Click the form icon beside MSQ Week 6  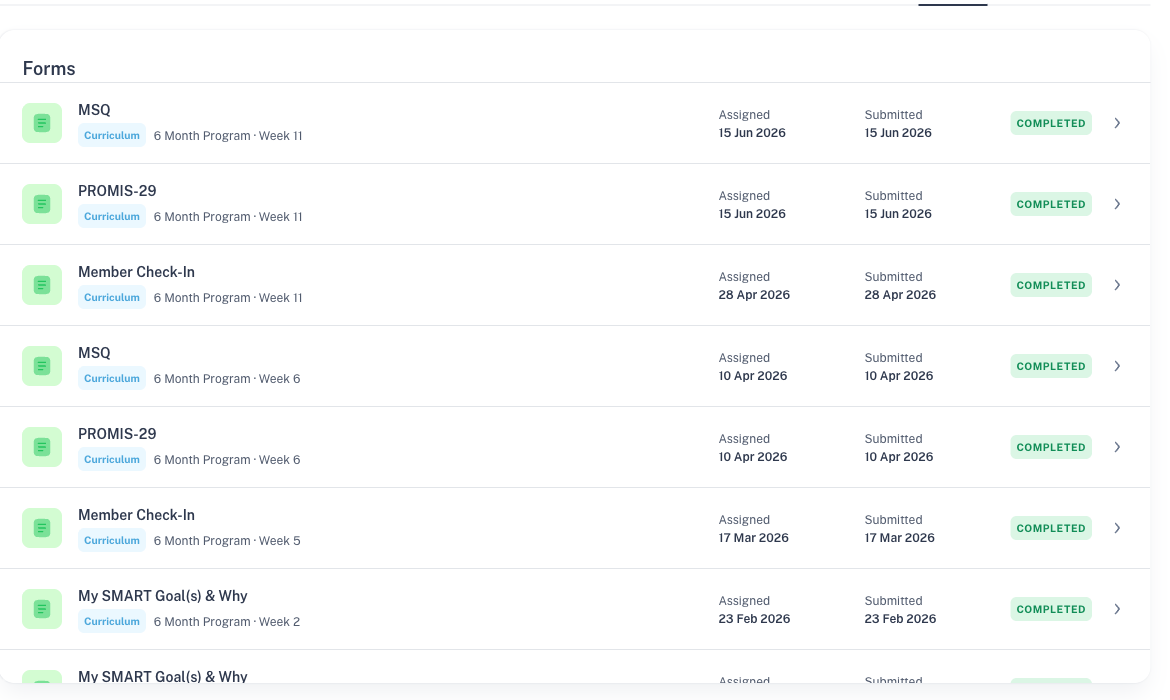(x=42, y=366)
